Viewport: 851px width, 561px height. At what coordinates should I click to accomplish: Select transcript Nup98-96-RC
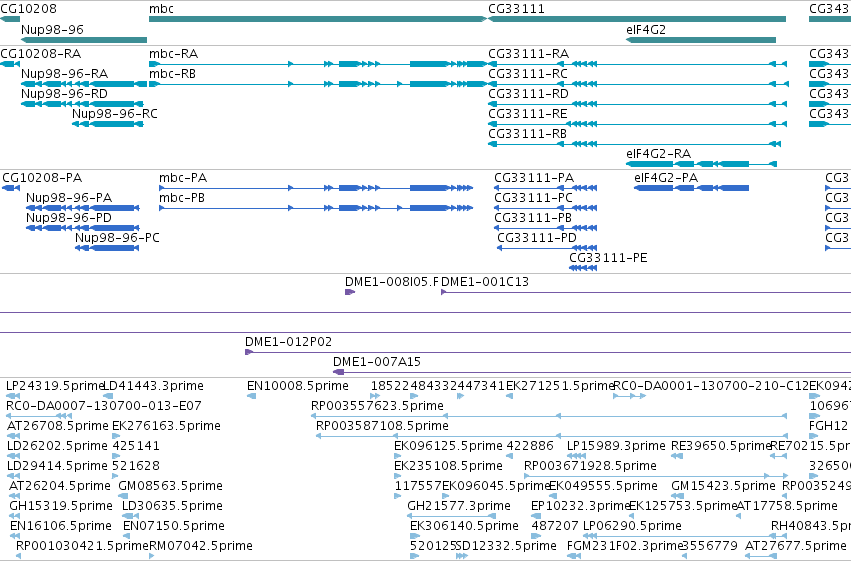tap(107, 124)
